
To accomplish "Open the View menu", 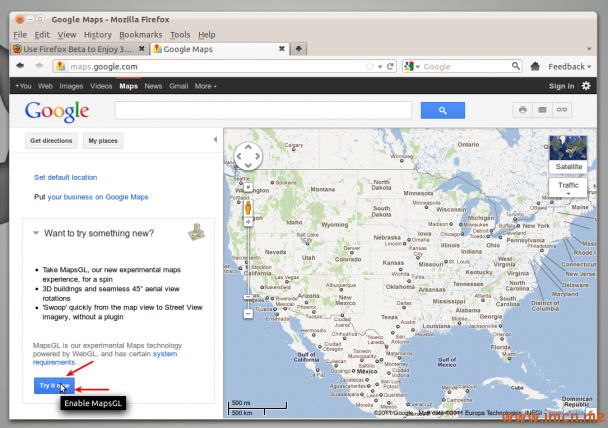I will [67, 35].
